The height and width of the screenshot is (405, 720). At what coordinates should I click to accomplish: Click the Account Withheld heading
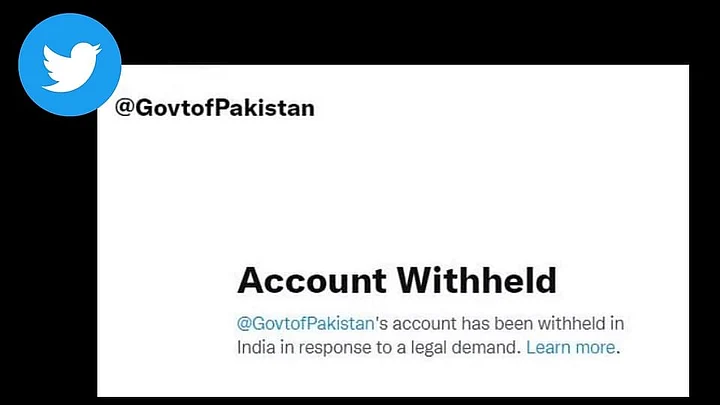pyautogui.click(x=397, y=281)
